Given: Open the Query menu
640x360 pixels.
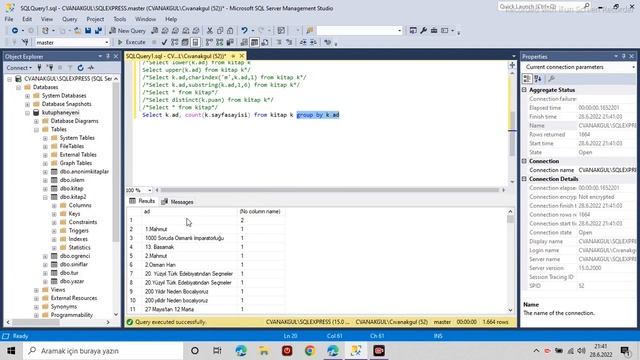Looking at the screenshot, I should (x=69, y=19).
